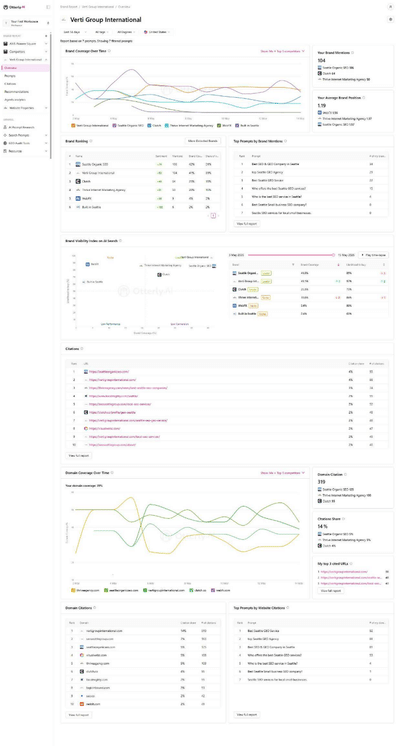Open the Competitors section in sidebar
The image size is (400, 746).
point(25,51)
